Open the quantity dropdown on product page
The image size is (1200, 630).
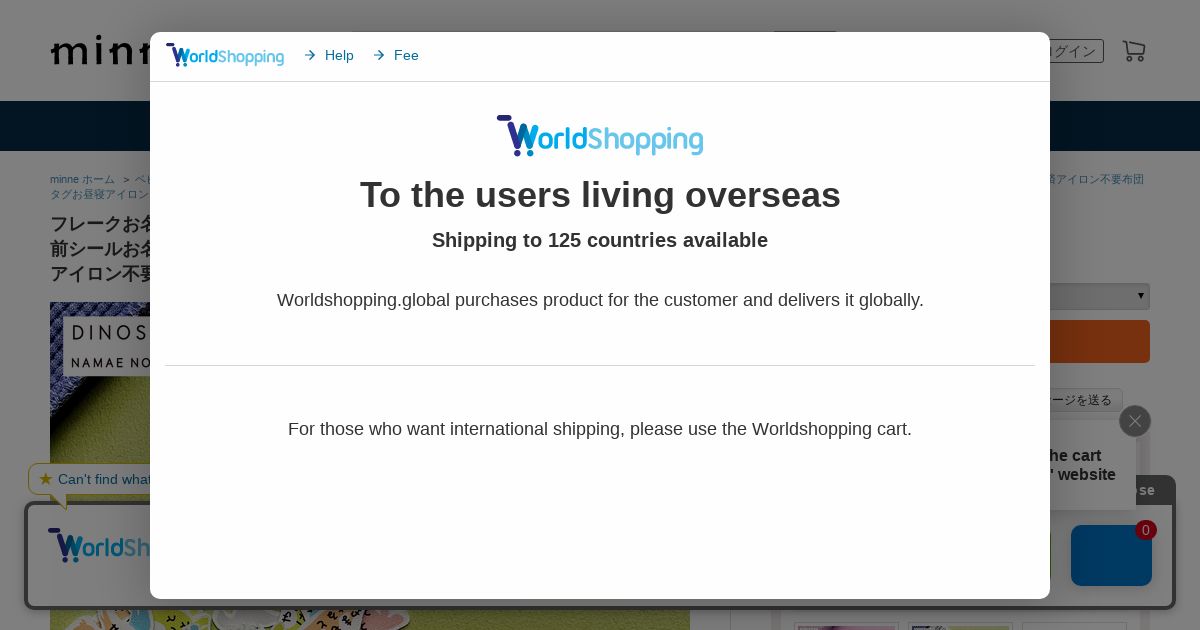tap(1100, 296)
